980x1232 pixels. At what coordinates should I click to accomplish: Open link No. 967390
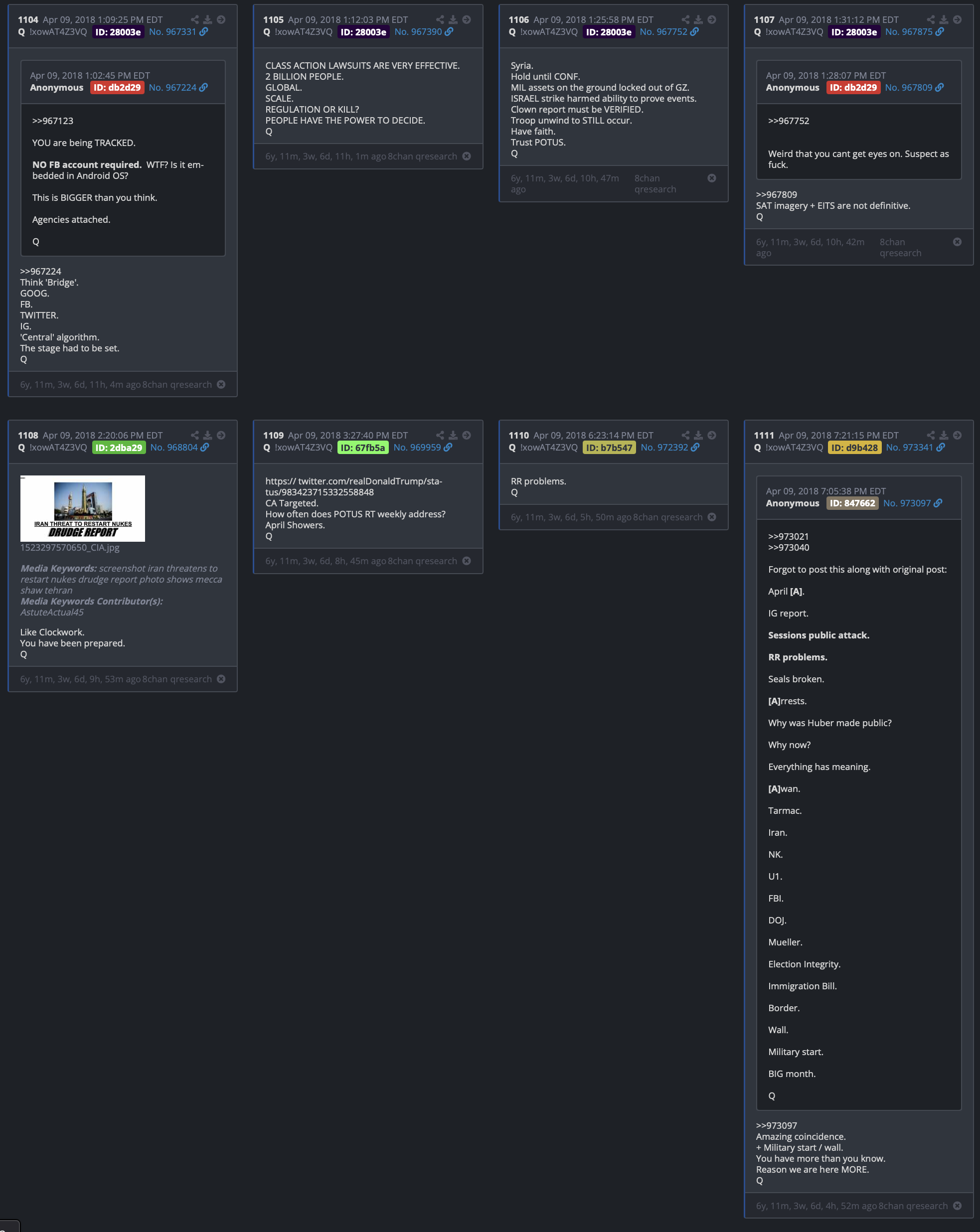424,32
